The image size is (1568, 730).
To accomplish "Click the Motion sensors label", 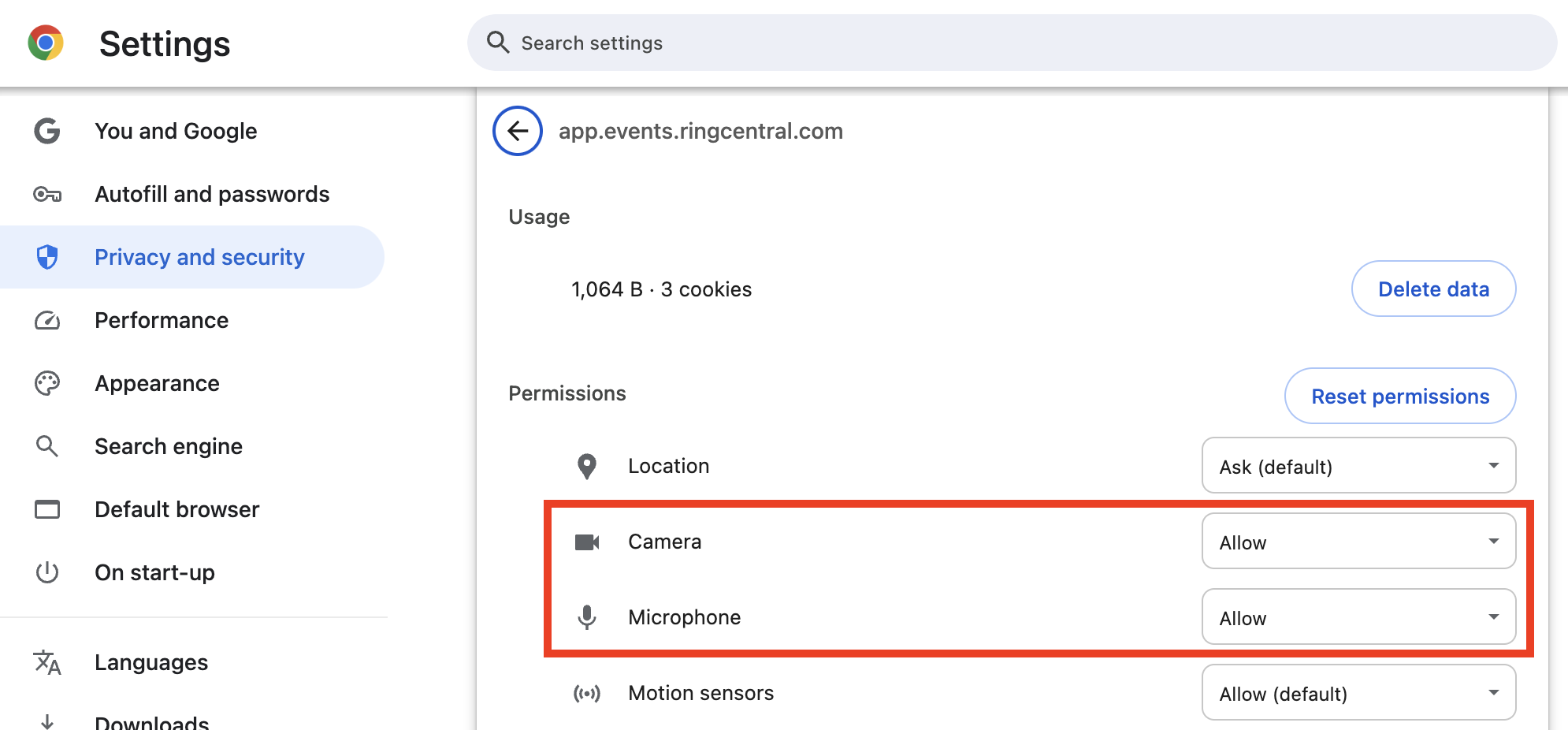I will point(700,693).
